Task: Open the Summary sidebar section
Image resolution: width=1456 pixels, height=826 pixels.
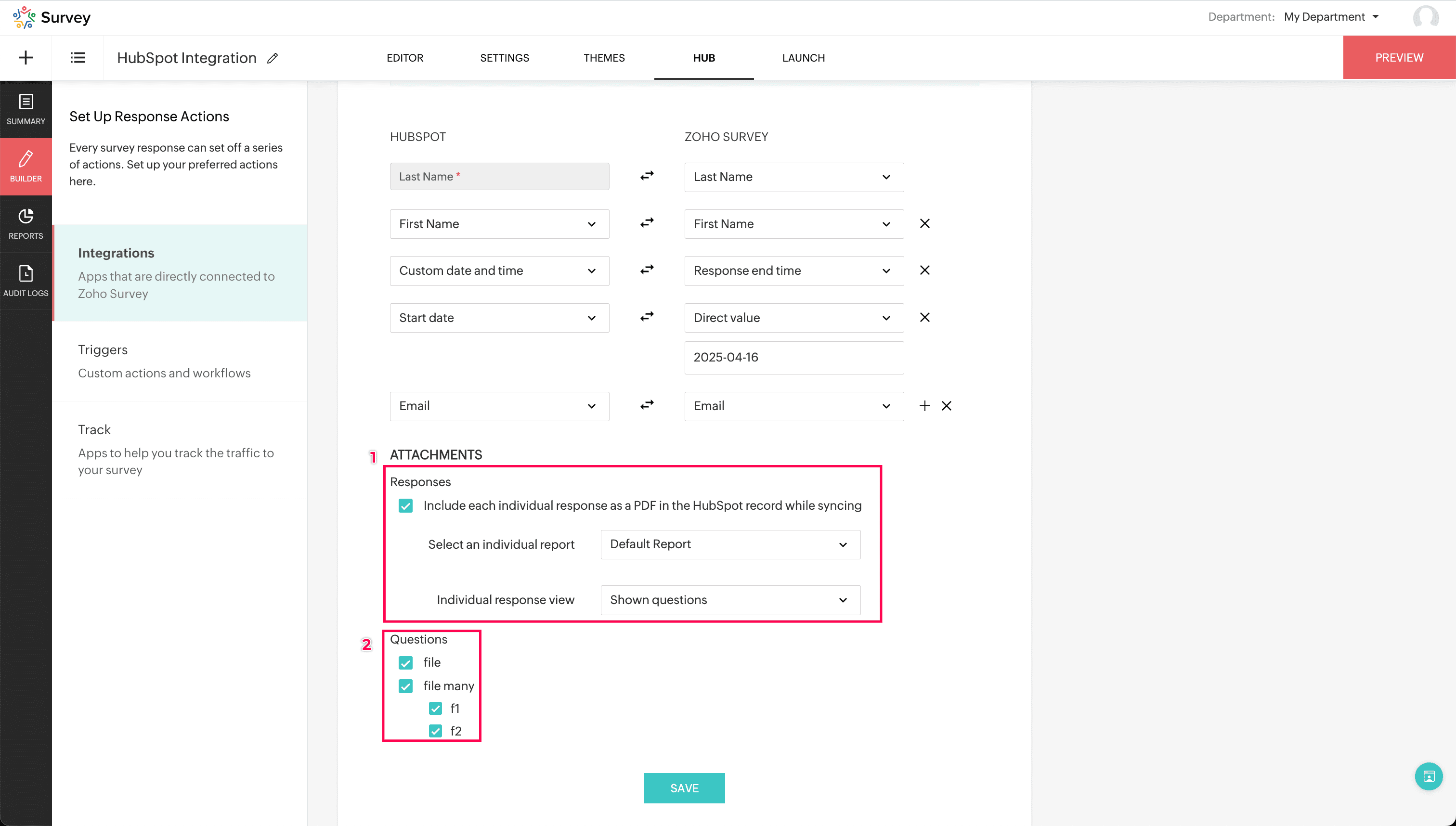Action: 26,109
